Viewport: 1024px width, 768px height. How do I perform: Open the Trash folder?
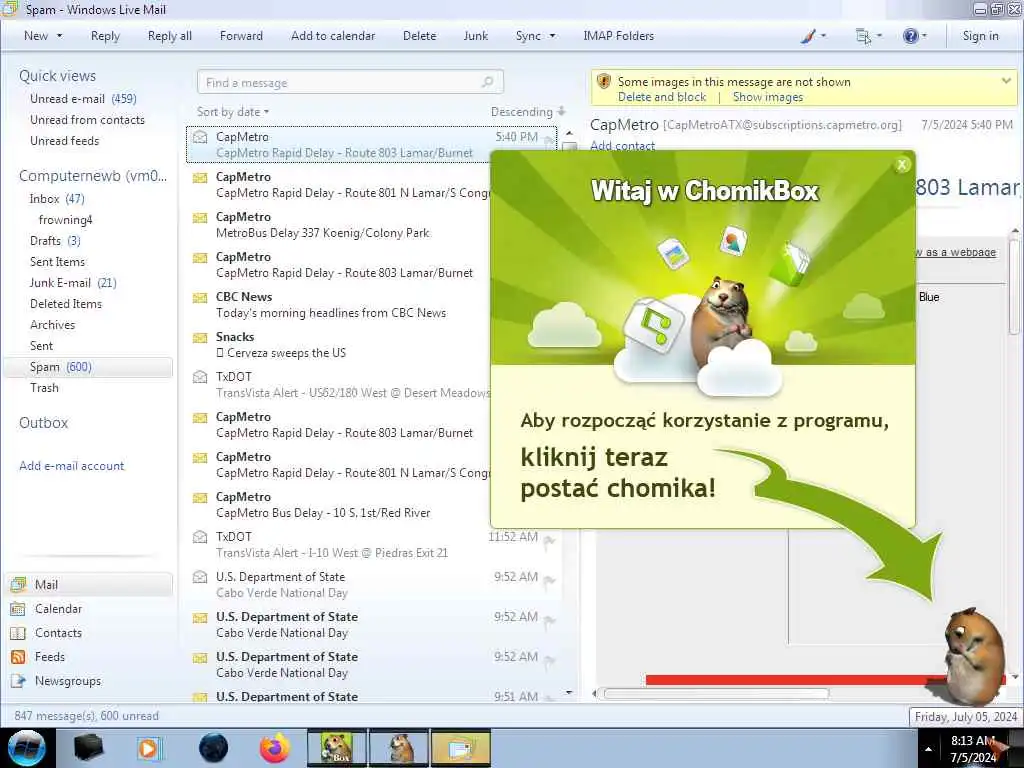pyautogui.click(x=44, y=387)
